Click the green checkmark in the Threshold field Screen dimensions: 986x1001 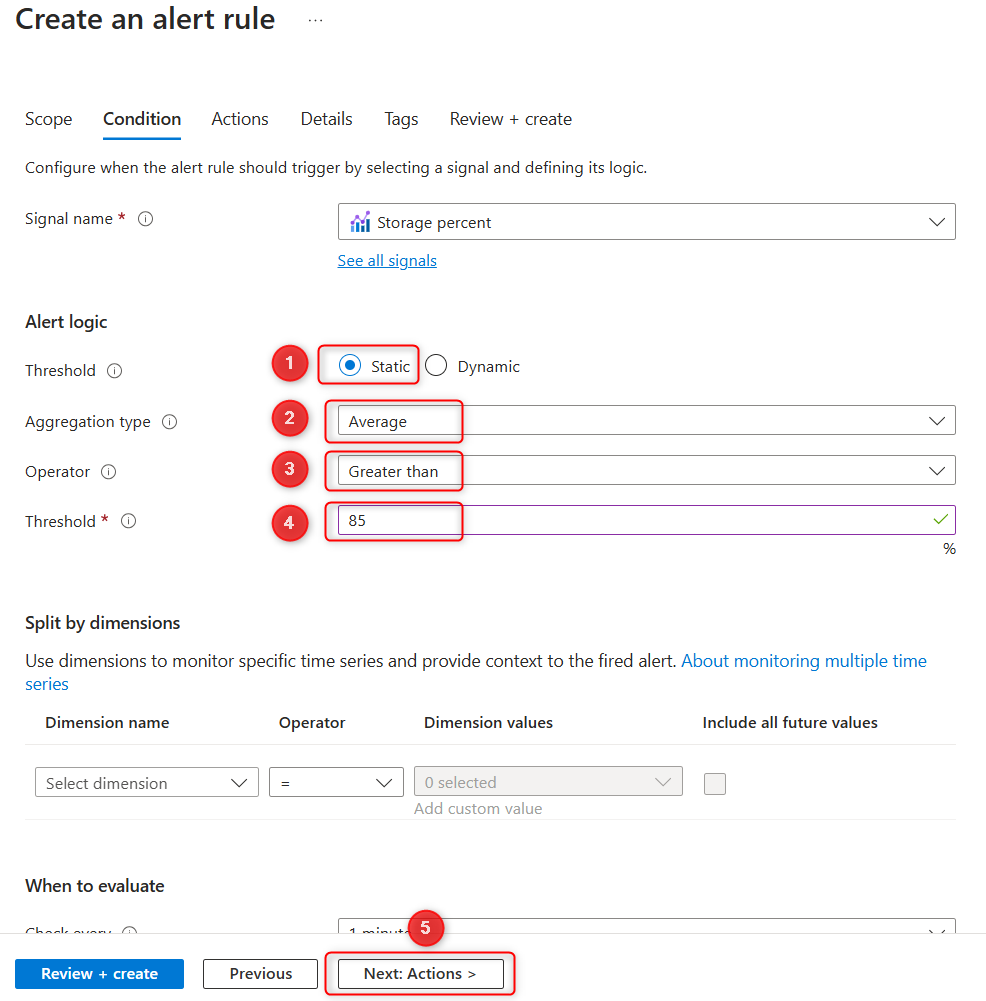[x=941, y=521]
